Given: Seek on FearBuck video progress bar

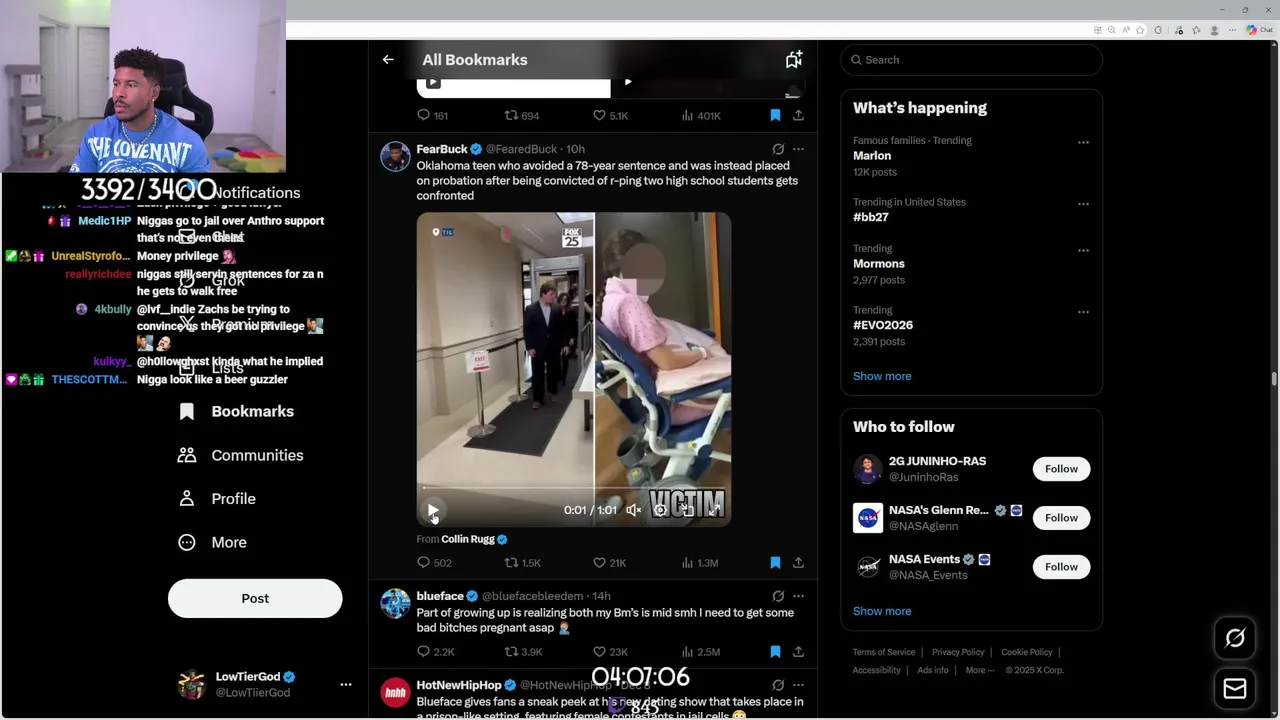Looking at the screenshot, I should [574, 489].
